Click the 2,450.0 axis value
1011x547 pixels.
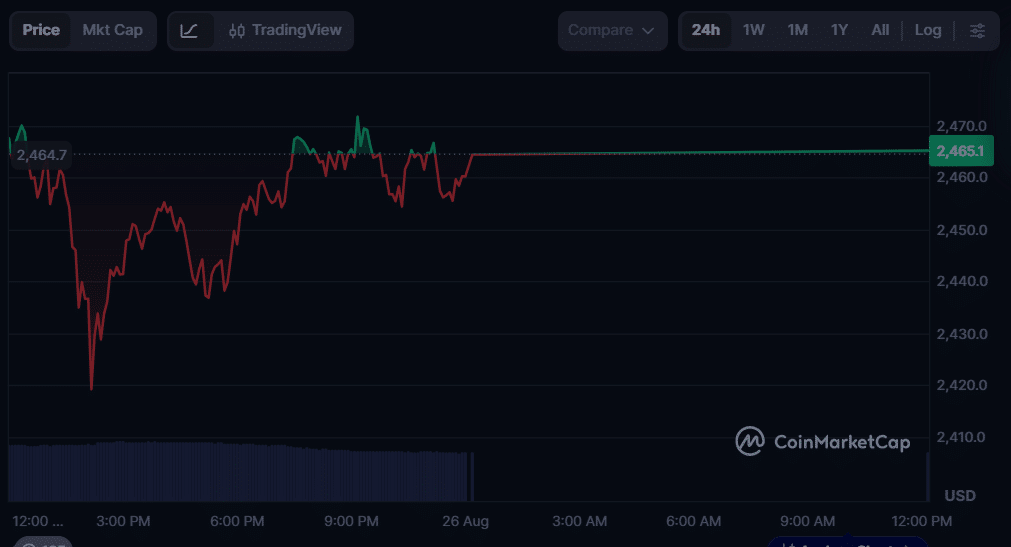point(961,230)
